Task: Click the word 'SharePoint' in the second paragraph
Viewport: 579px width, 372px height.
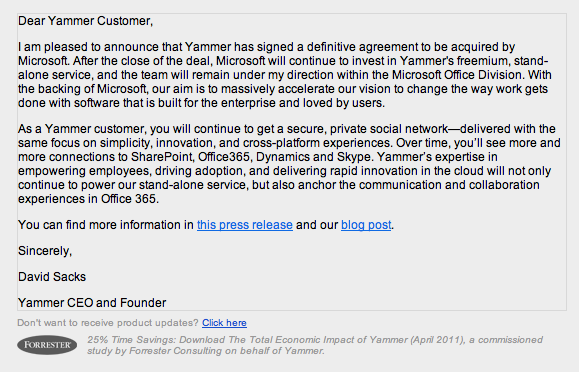Action: (x=162, y=157)
